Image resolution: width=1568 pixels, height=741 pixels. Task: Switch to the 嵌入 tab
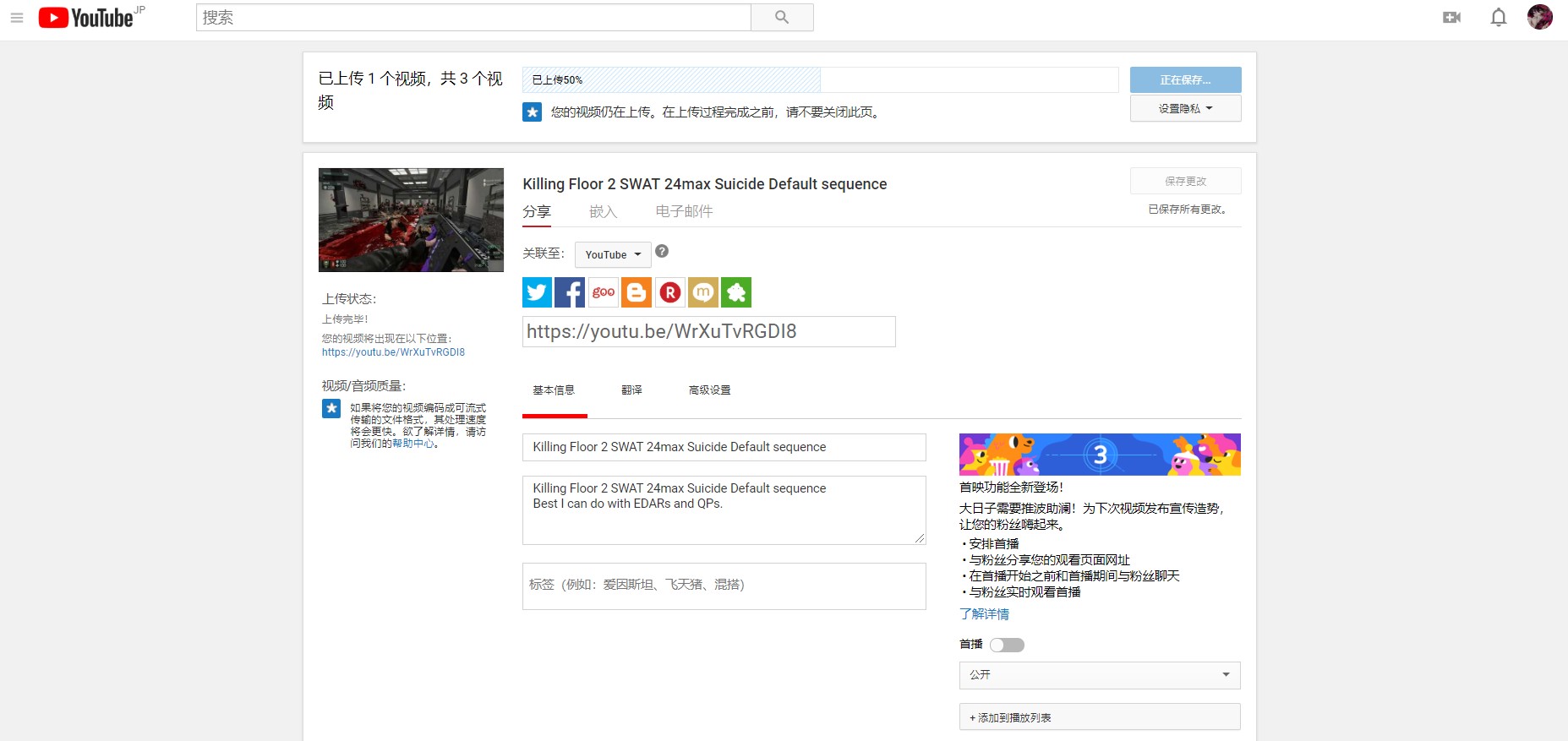click(x=603, y=211)
